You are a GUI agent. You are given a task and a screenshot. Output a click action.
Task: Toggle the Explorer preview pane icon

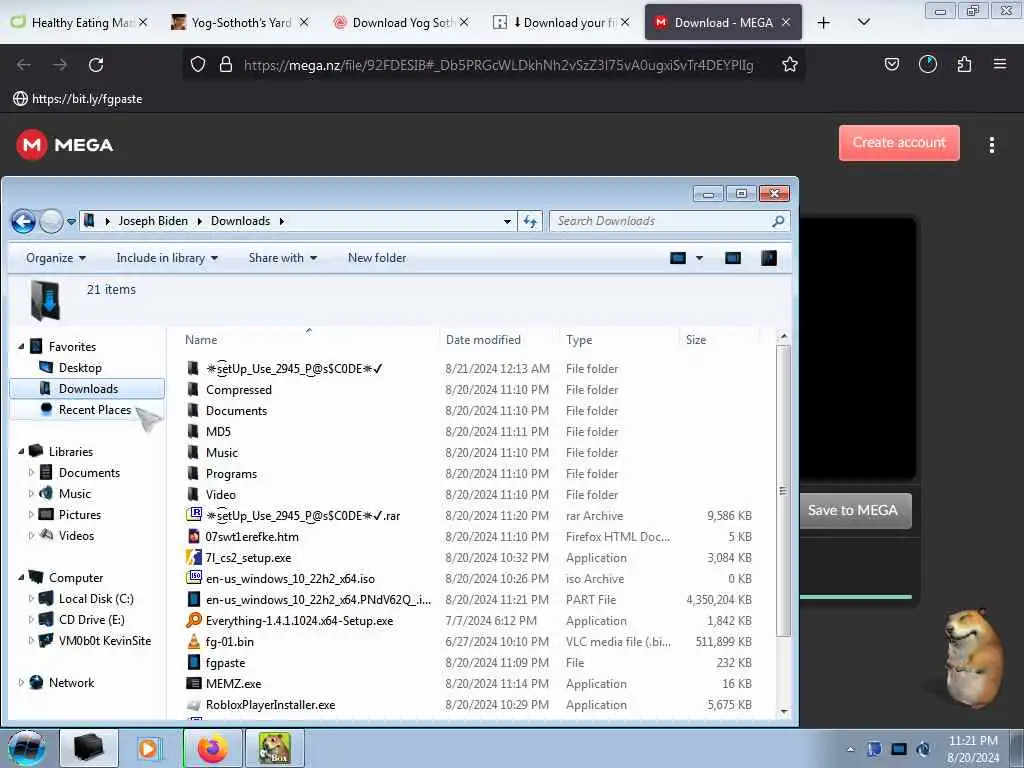point(733,258)
